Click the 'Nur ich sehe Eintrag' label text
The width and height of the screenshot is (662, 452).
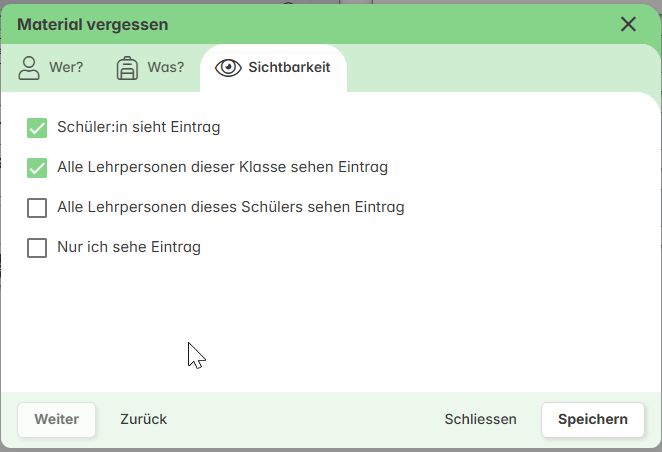[x=129, y=248]
